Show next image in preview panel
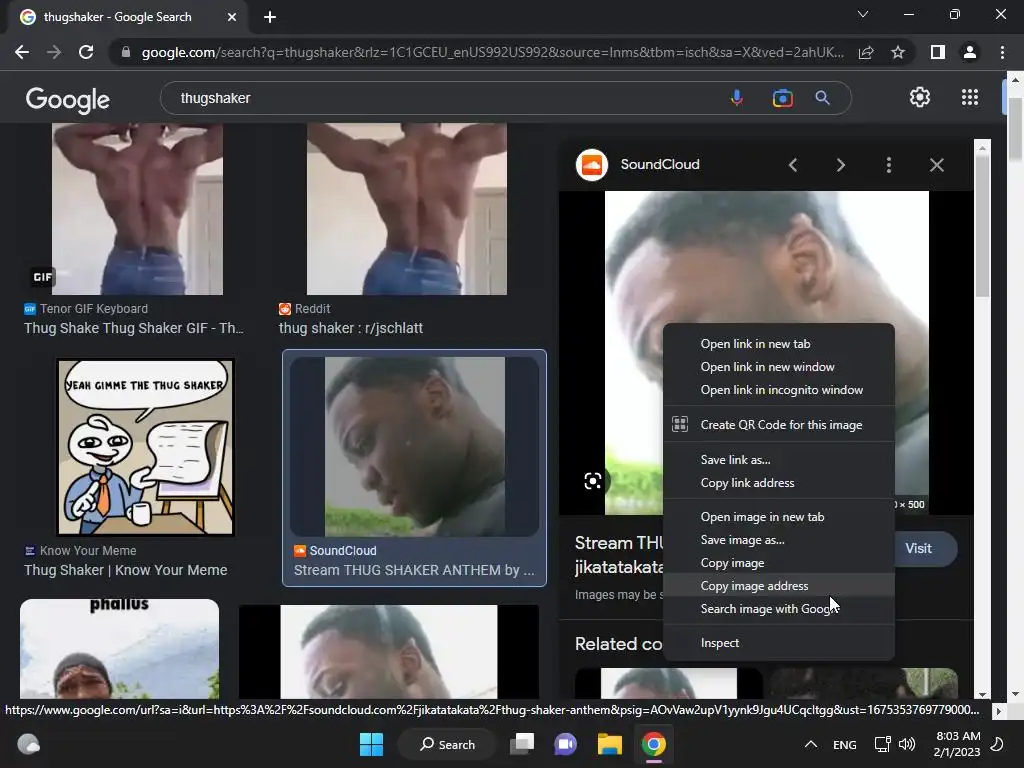1024x768 pixels. pos(840,165)
